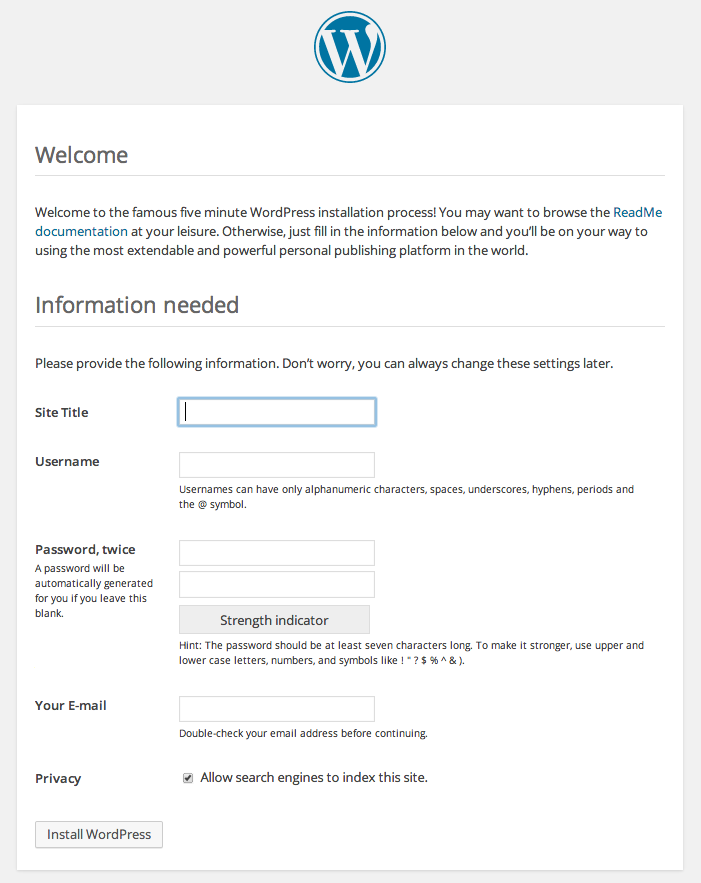Click the 'Welcome' heading text

point(82,155)
